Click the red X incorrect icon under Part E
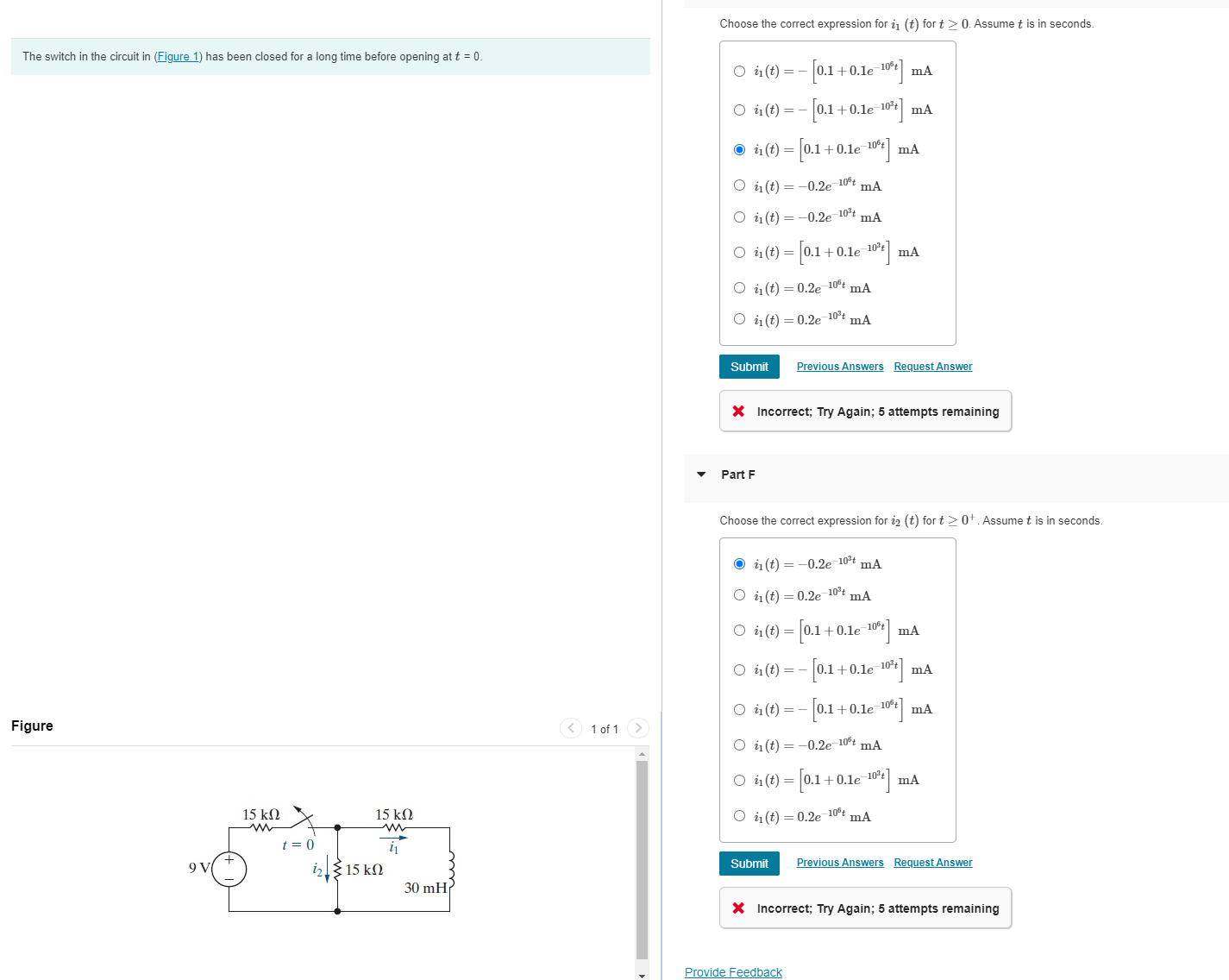Image resolution: width=1229 pixels, height=980 pixels. [739, 411]
